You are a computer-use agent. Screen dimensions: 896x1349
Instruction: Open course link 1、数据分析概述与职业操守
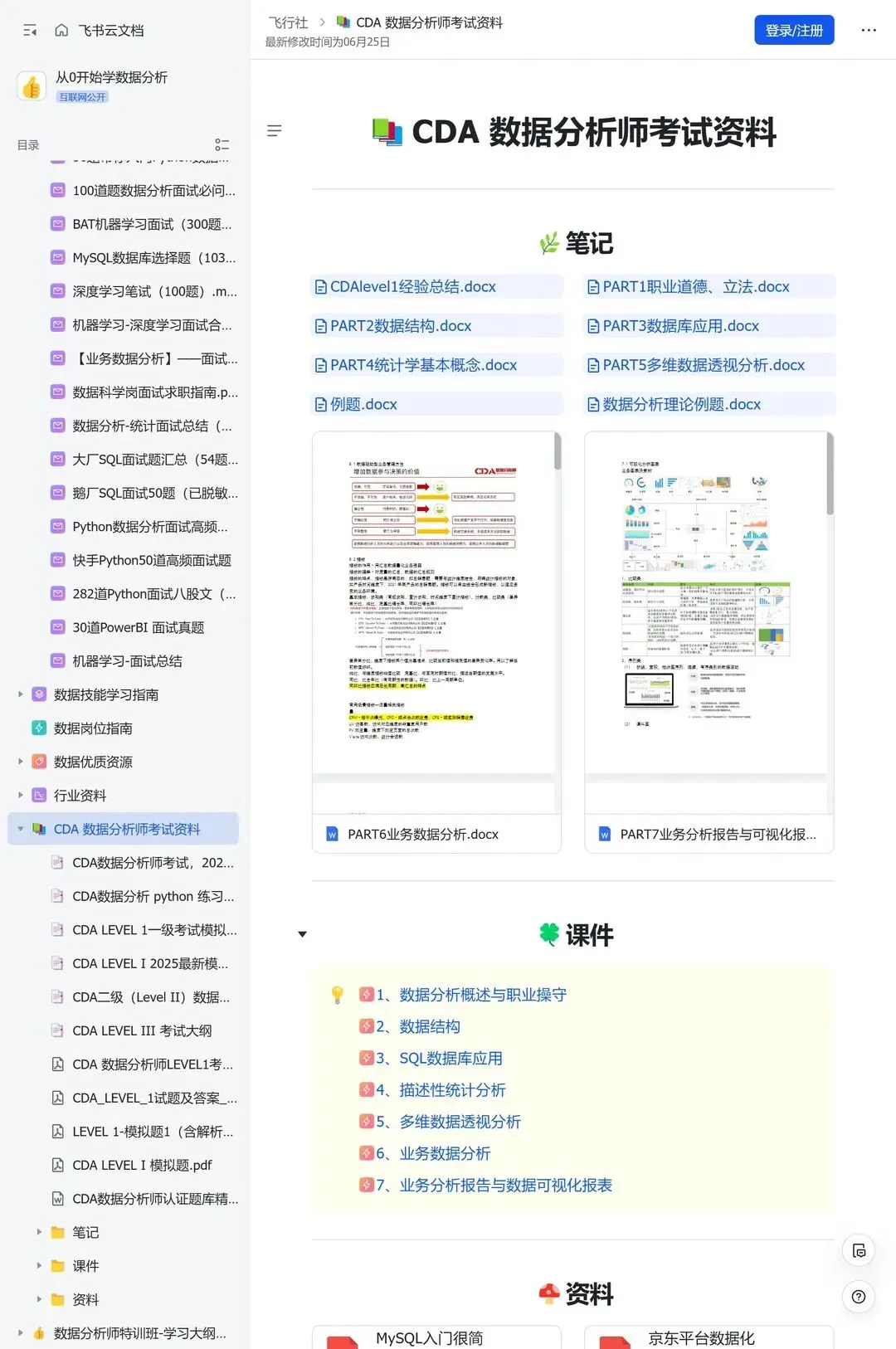pos(471,995)
